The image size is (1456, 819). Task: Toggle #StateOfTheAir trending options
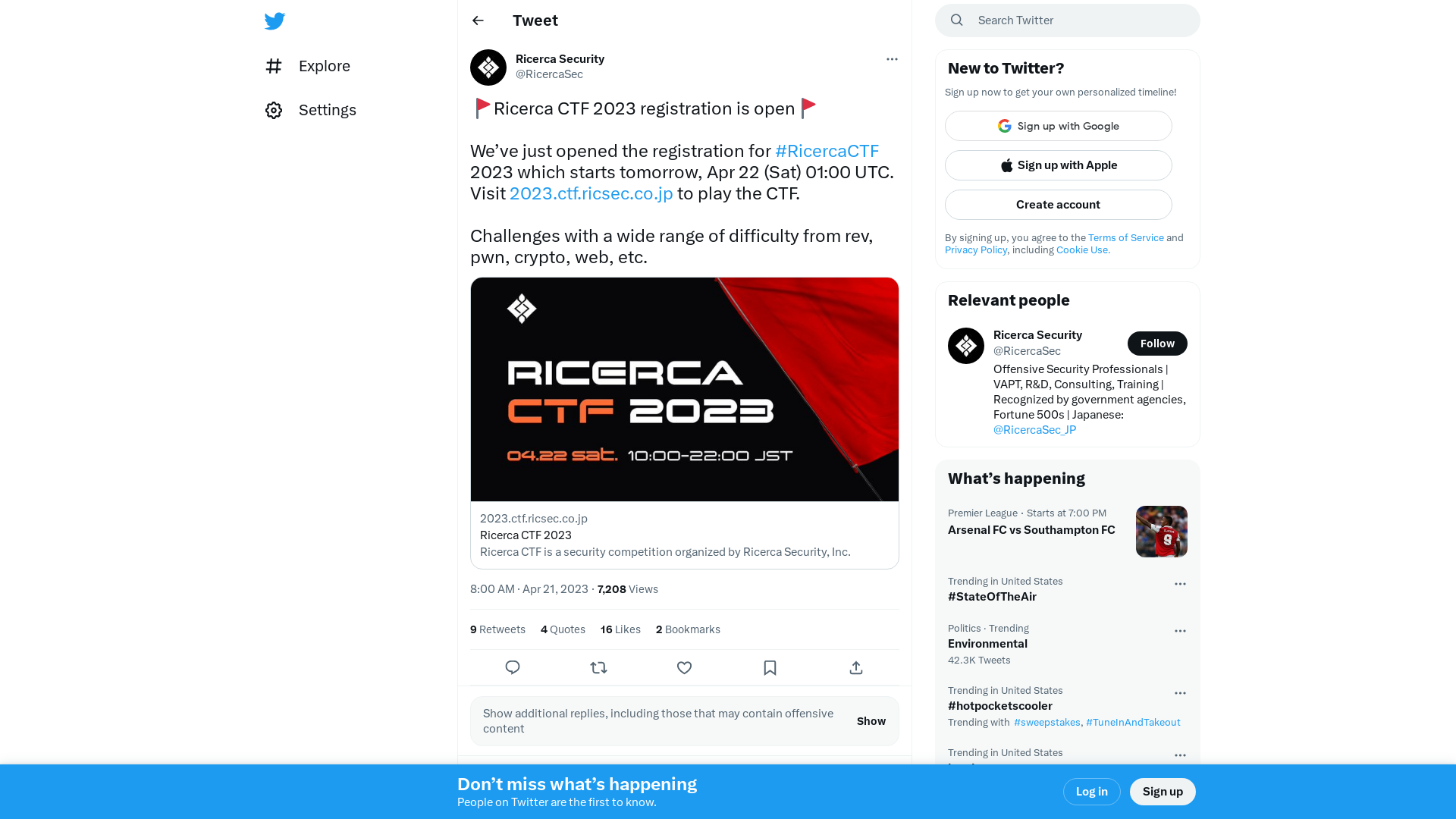(x=1180, y=583)
